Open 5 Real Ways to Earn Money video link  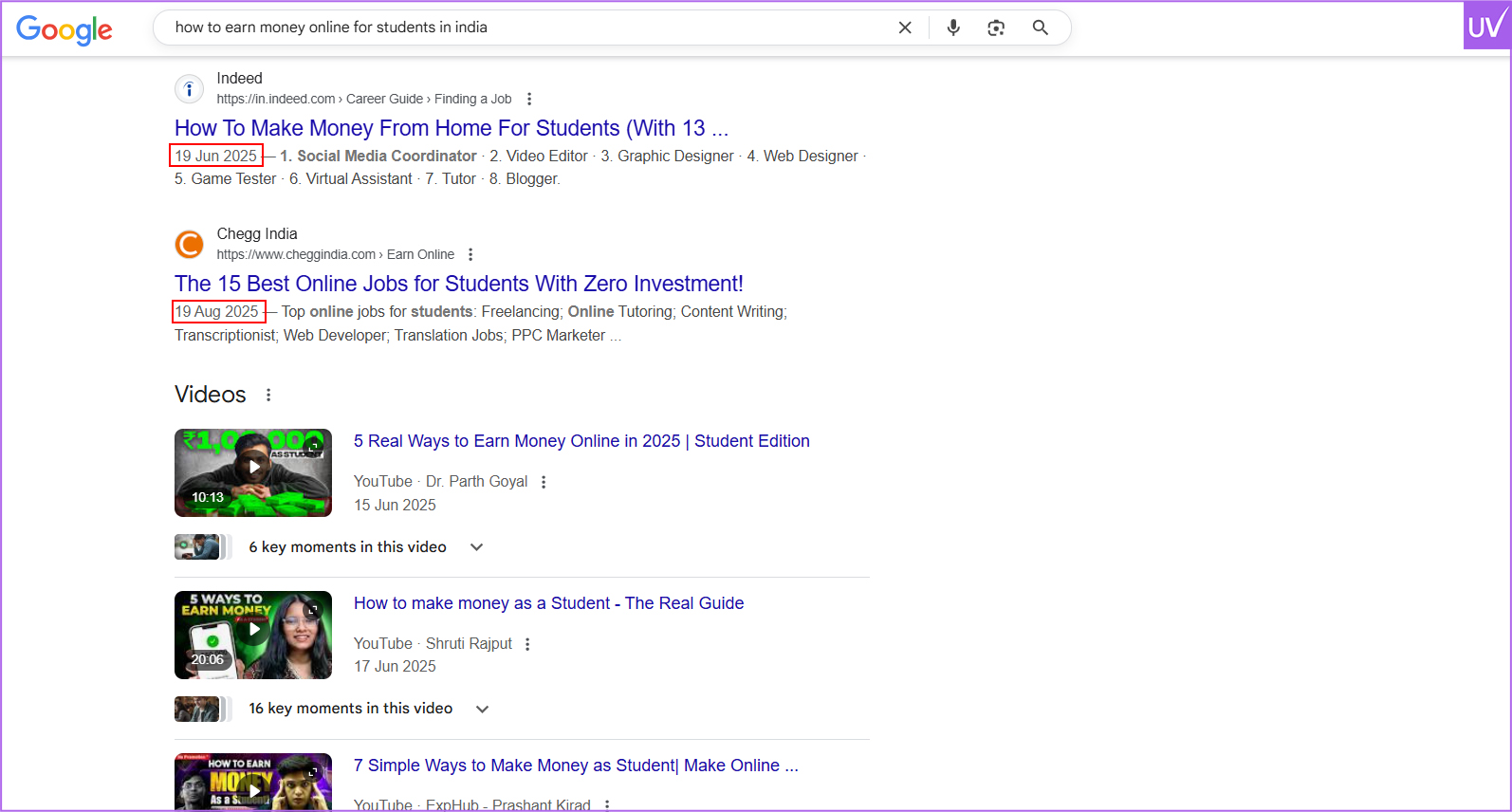click(x=581, y=441)
